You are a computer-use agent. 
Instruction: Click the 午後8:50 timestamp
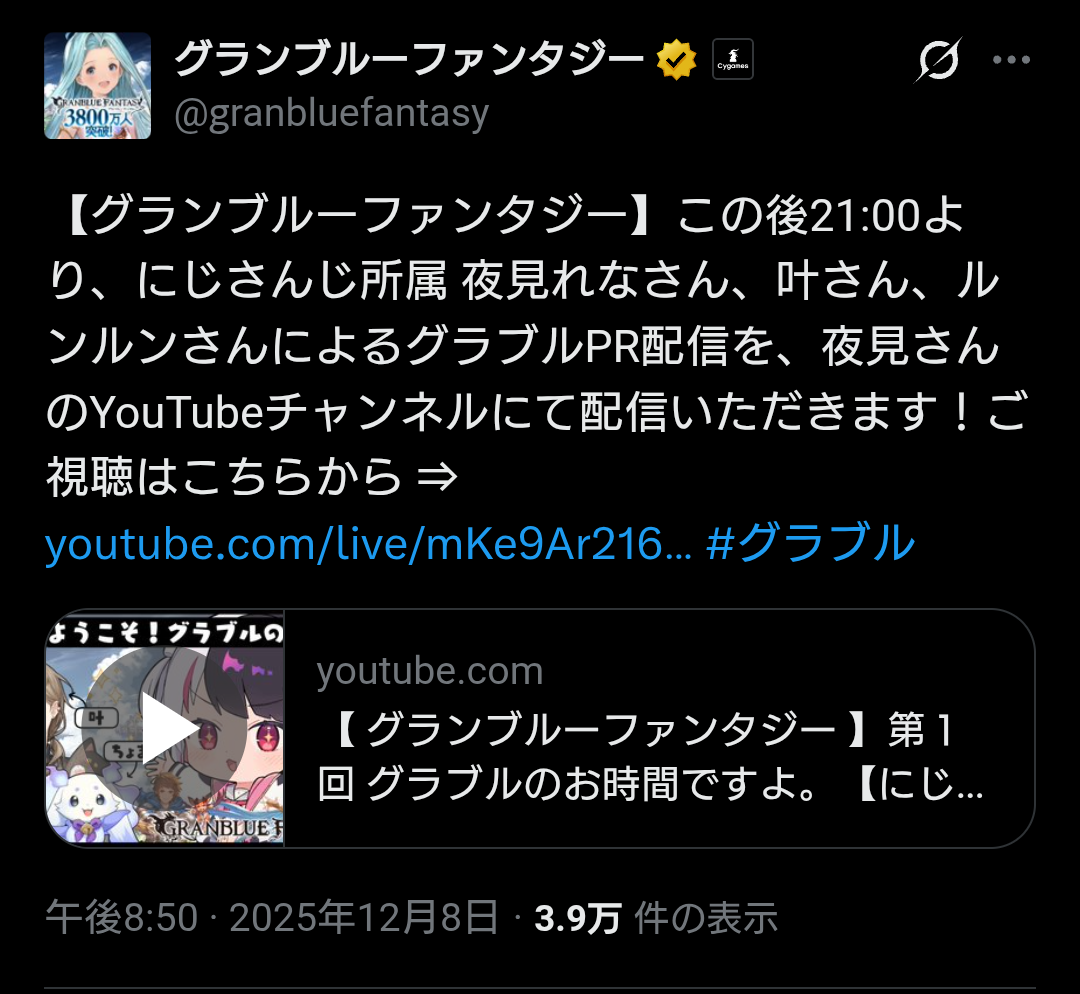coord(122,918)
